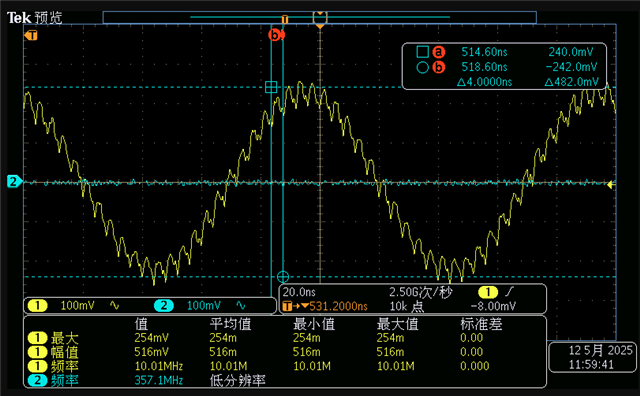Click the 531.2000ns trigger delay readout
The image size is (640, 396).
coord(338,306)
